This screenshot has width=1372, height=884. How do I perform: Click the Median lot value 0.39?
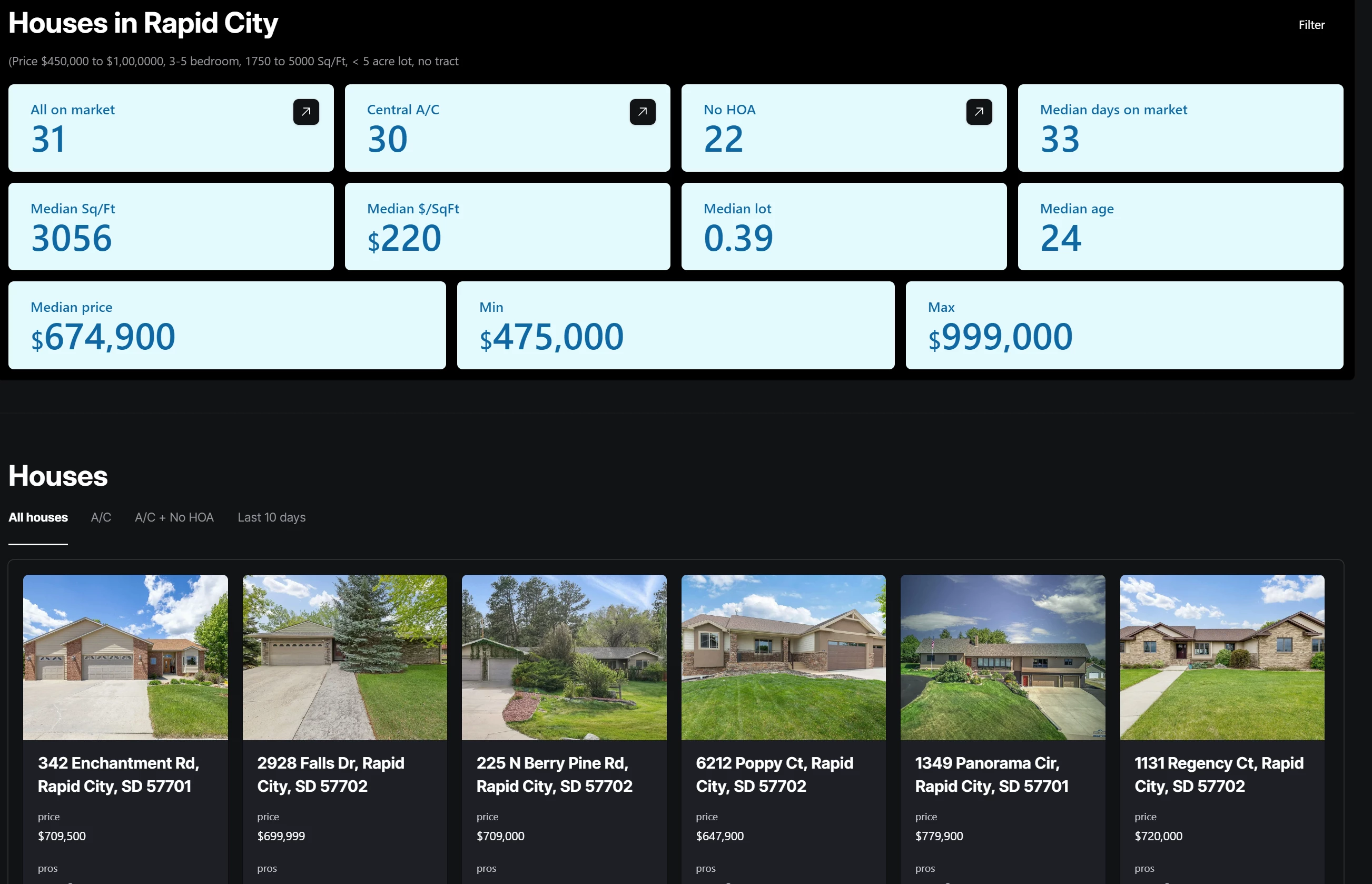click(738, 238)
